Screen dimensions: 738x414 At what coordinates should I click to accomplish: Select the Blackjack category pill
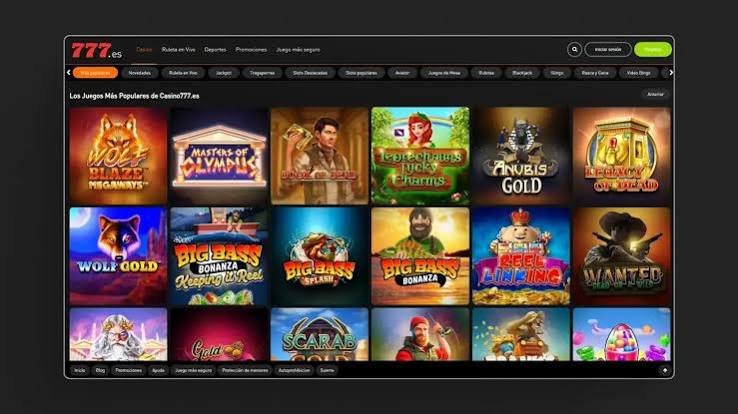tap(522, 73)
